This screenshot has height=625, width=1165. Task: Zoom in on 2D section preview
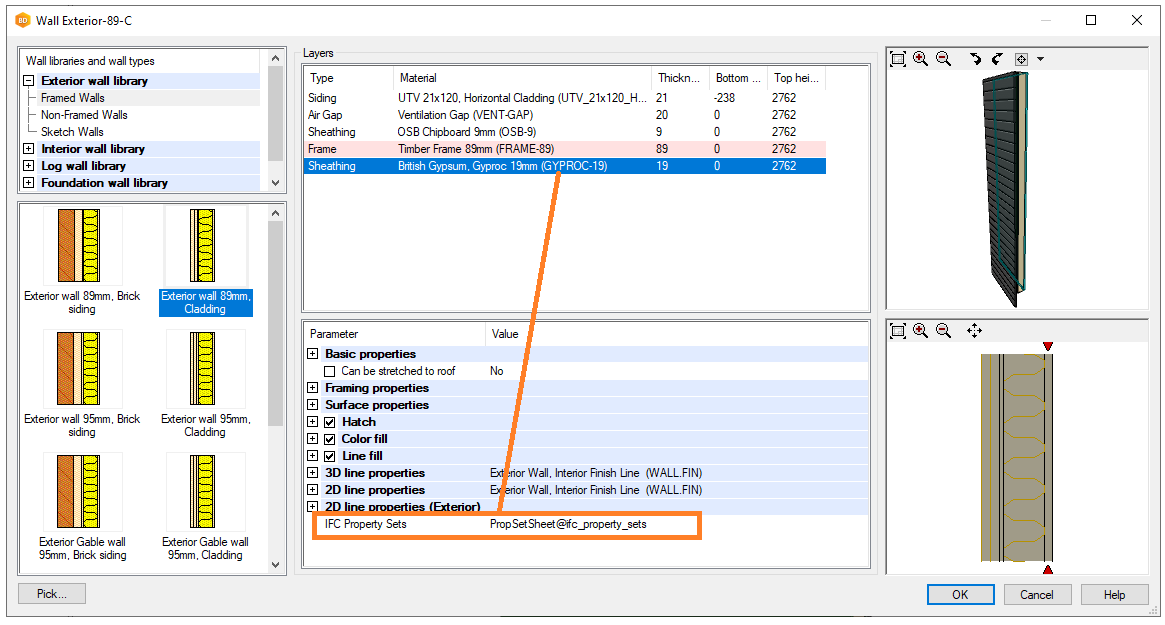point(920,331)
